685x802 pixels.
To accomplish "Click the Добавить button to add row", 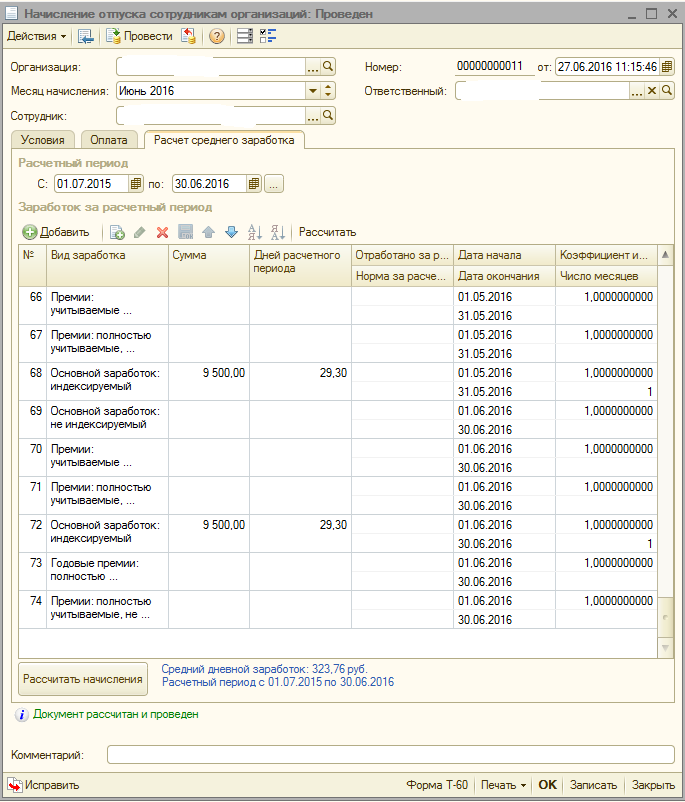I will tap(56, 232).
